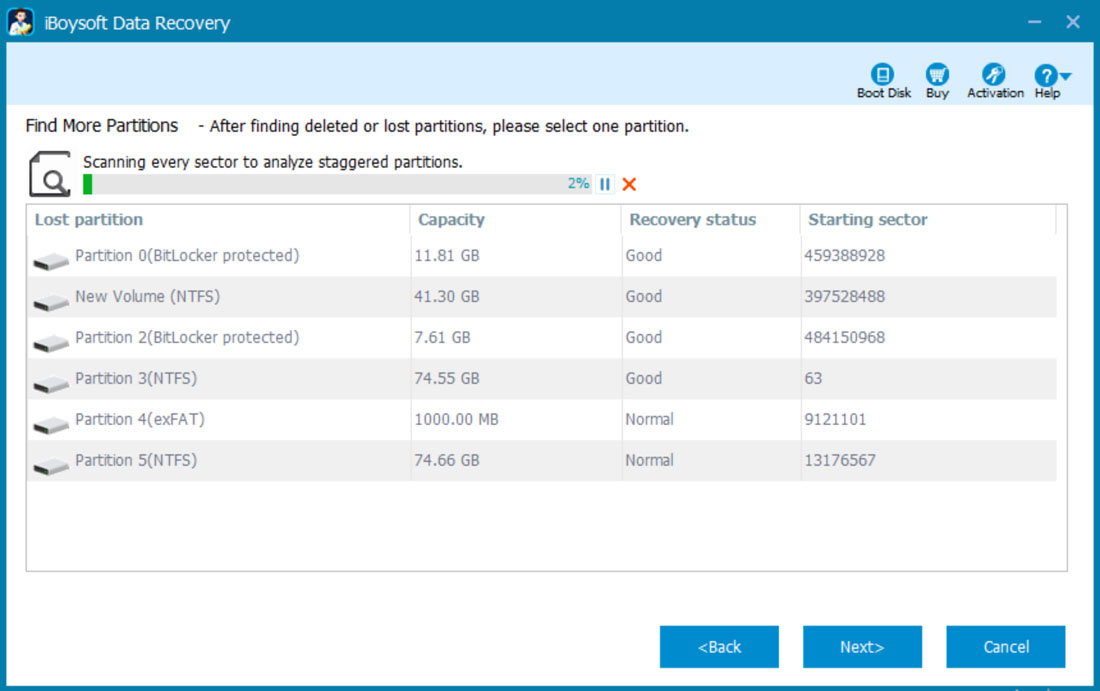Screen dimensions: 1100x691
Task: Pause the partition scan
Action: tap(605, 184)
